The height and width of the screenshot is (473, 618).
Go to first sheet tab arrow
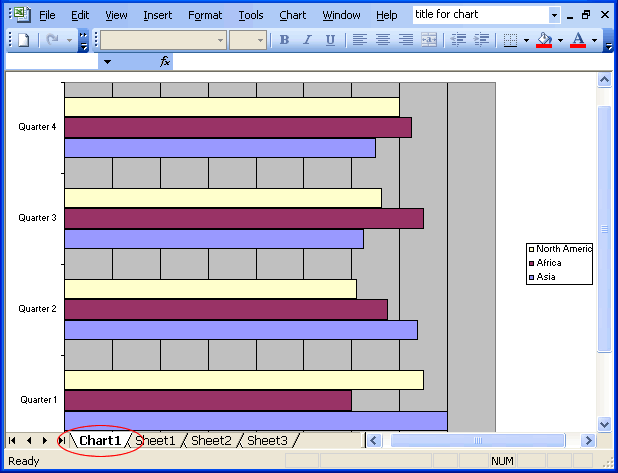[x=12, y=441]
